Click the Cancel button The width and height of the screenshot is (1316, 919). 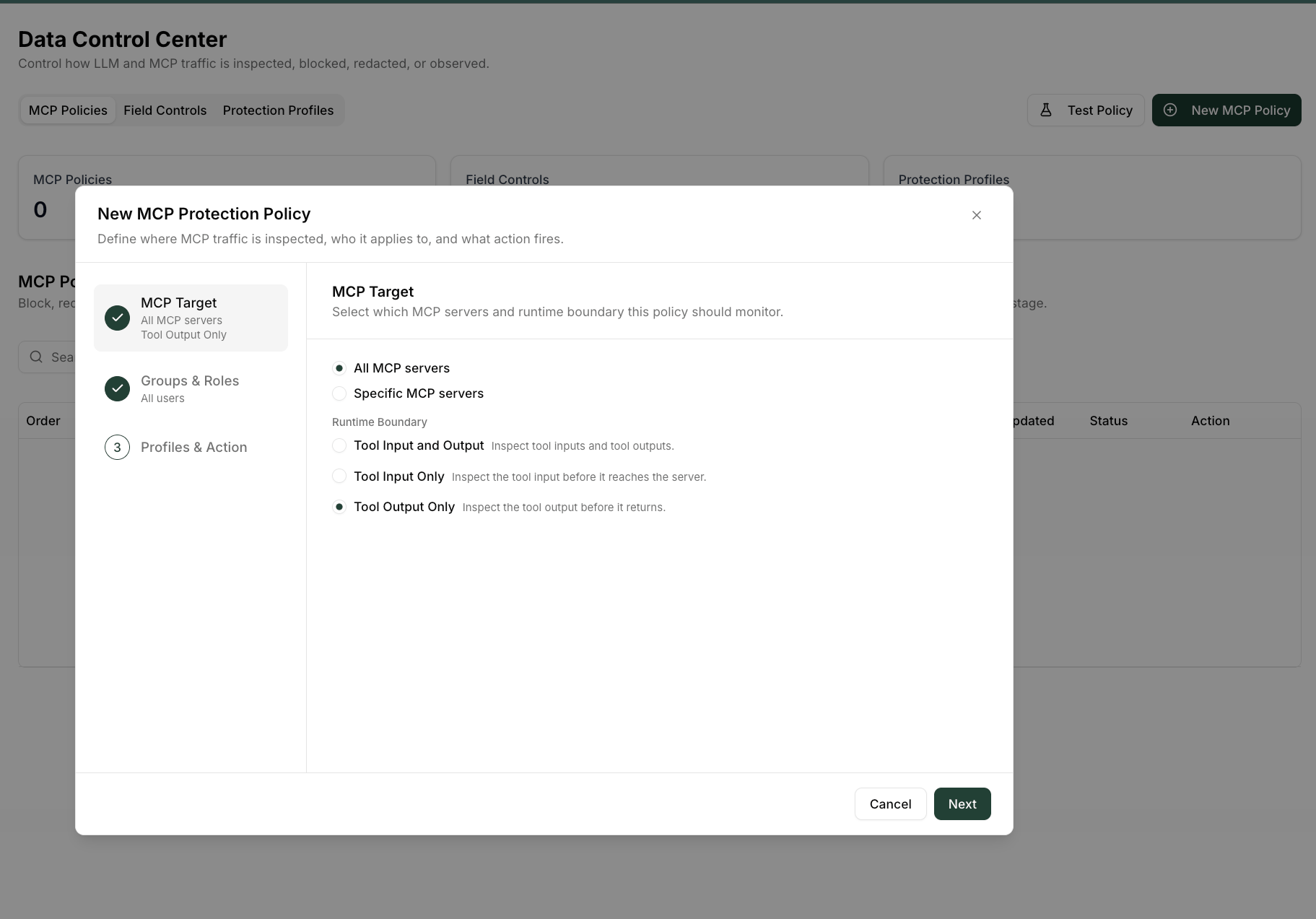tap(890, 803)
